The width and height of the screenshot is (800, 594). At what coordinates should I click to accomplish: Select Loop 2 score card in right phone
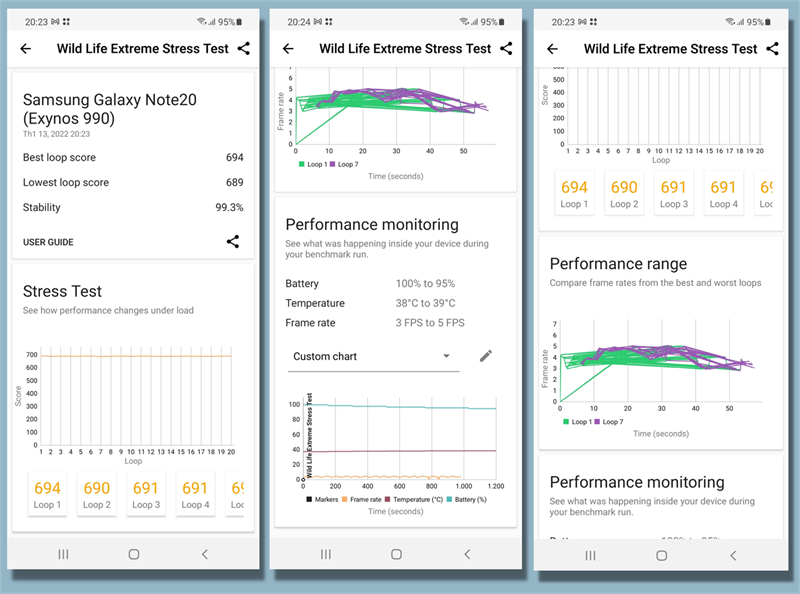pos(624,193)
